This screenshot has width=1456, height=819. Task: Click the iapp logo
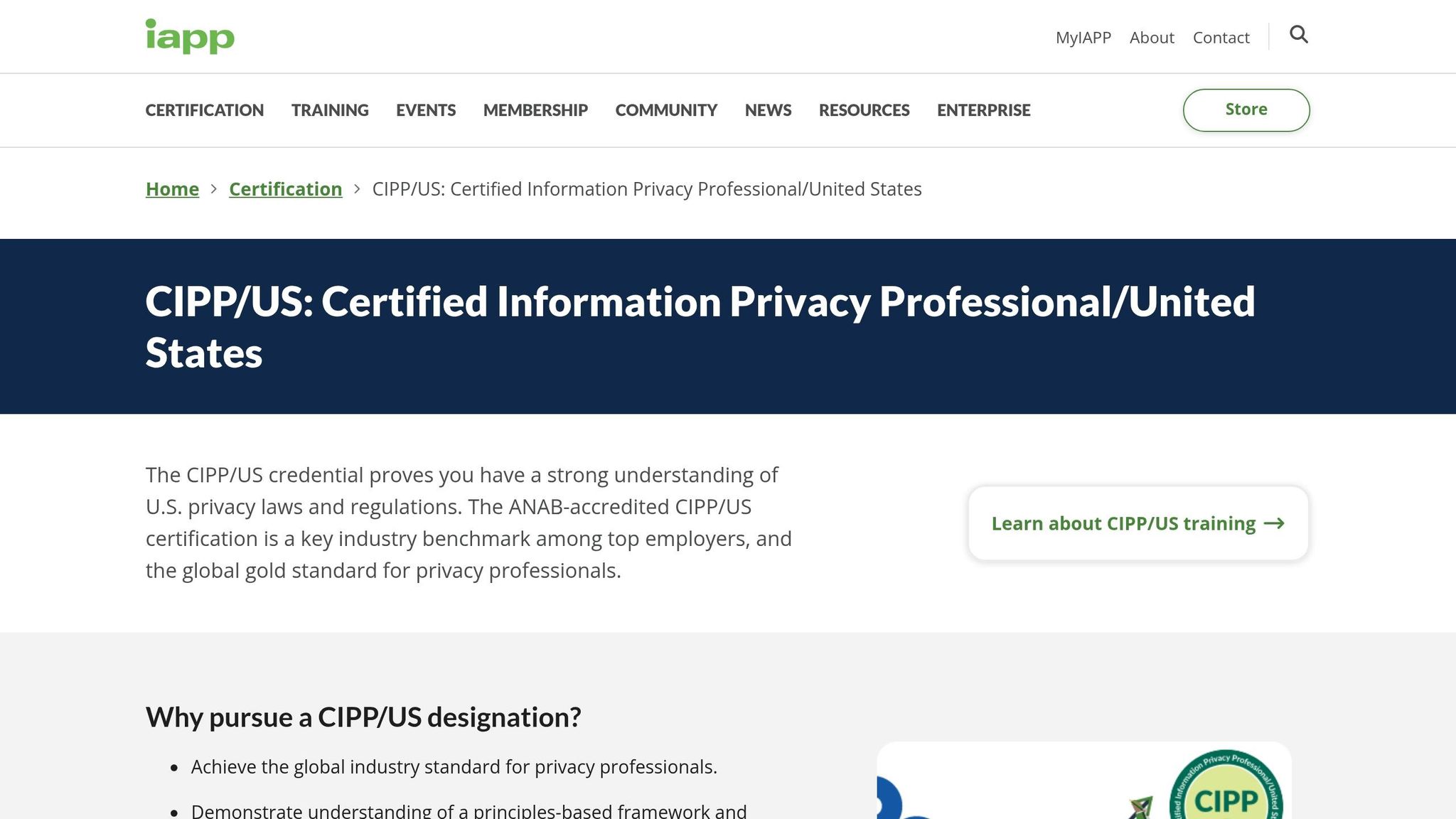(x=190, y=36)
